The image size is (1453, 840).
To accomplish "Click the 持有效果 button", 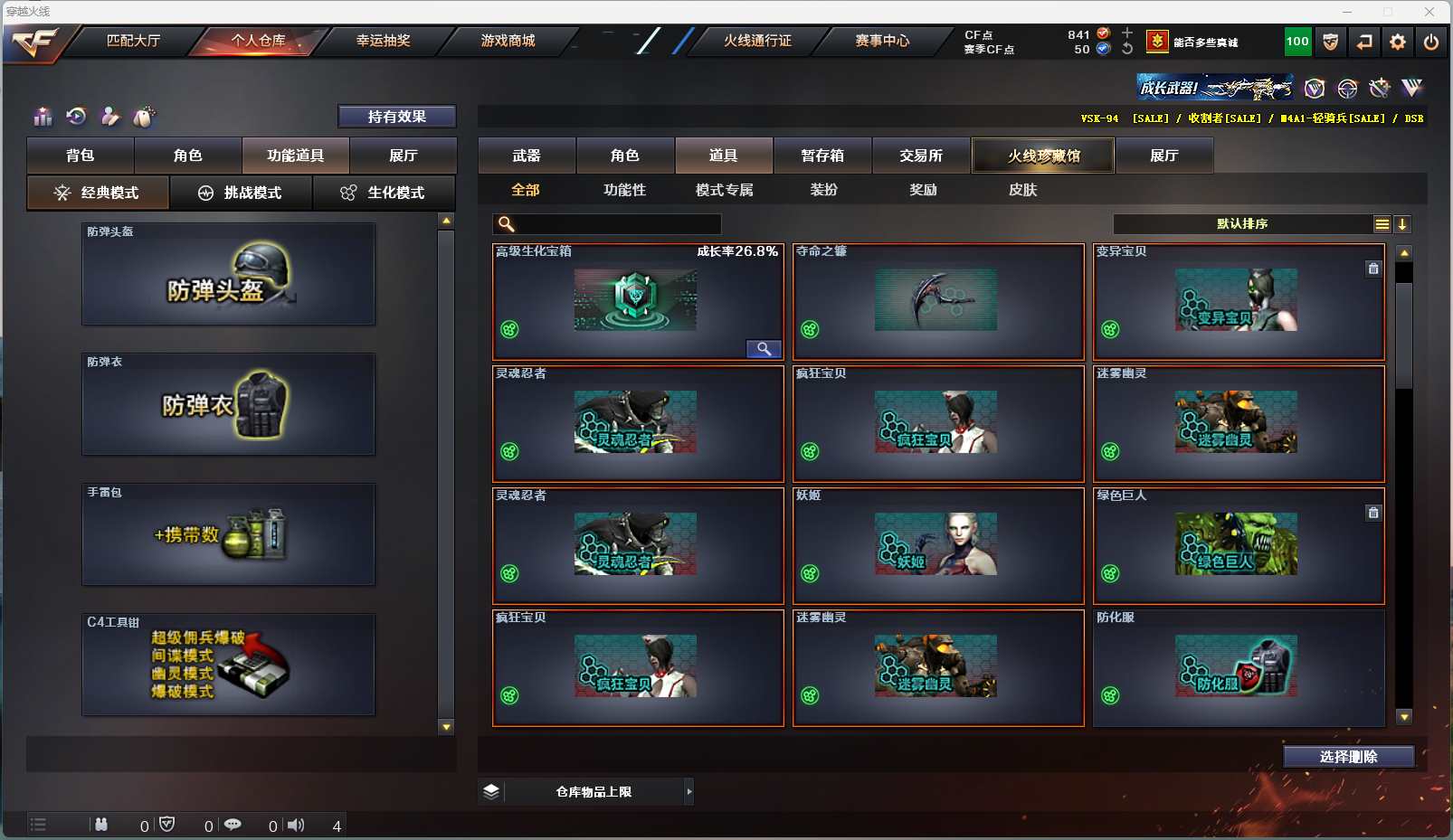I will pyautogui.click(x=397, y=117).
